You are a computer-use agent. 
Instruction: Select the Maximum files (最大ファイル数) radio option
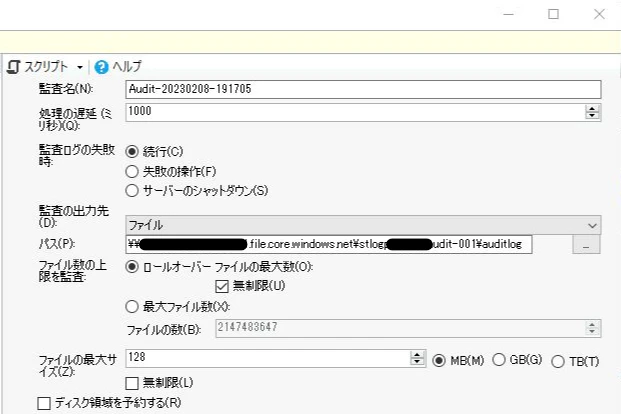132,307
